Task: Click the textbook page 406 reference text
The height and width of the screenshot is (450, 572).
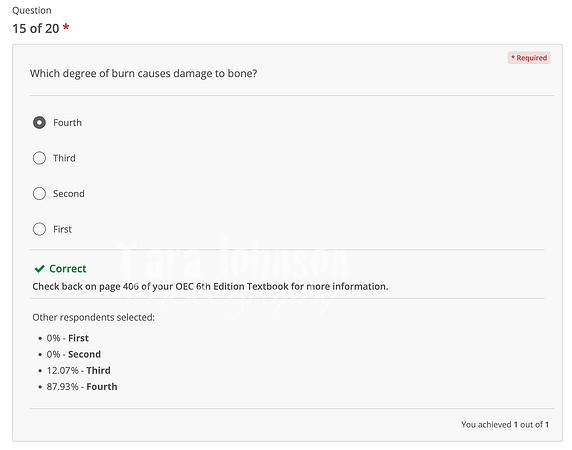Action: pos(210,287)
